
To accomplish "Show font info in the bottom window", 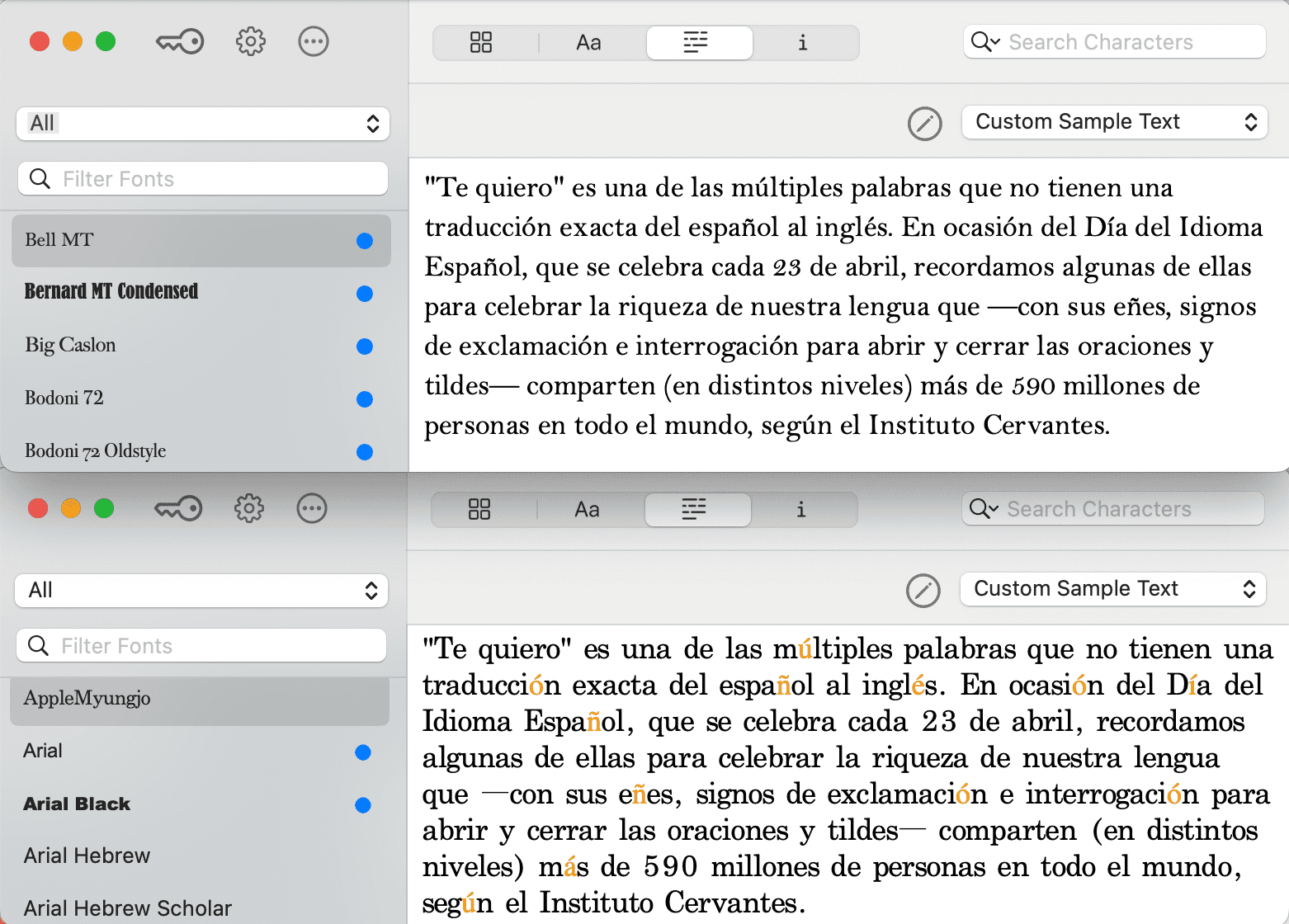I will pyautogui.click(x=801, y=509).
